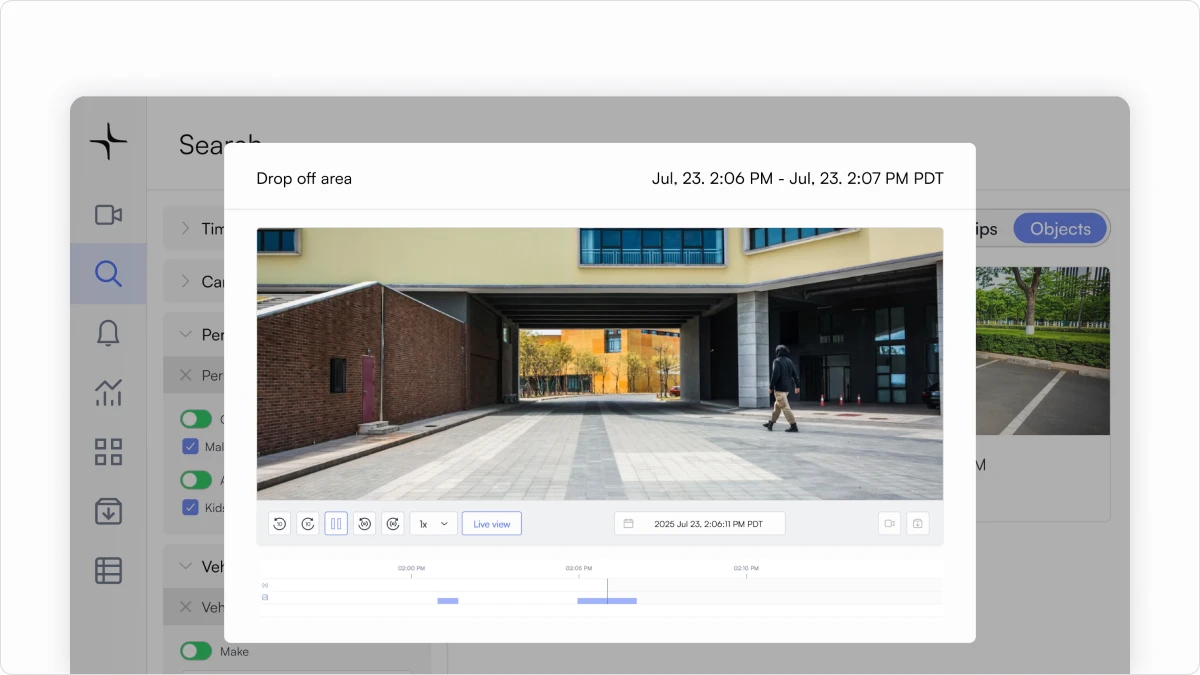Click the camera clip icon button in player
The height and width of the screenshot is (675, 1200).
[889, 523]
